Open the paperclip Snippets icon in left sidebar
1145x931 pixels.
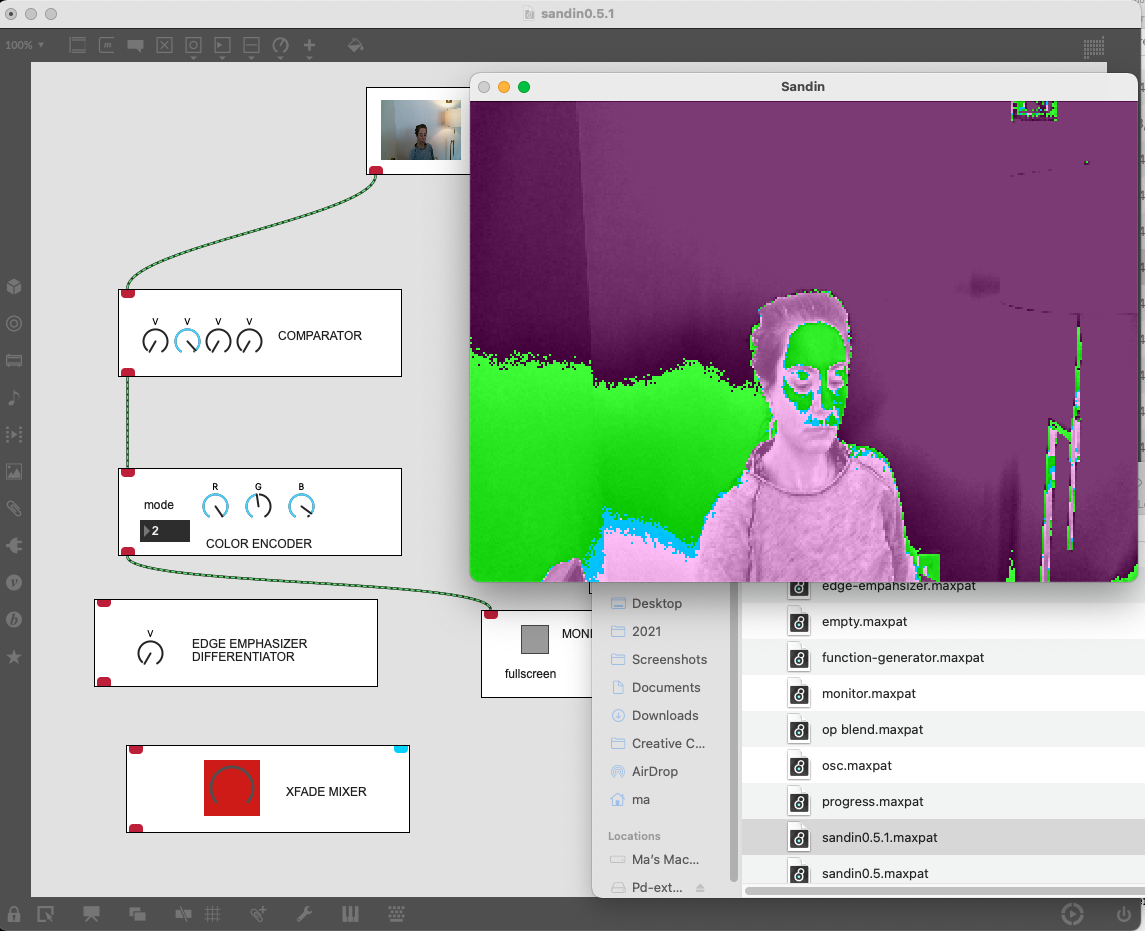pos(14,508)
